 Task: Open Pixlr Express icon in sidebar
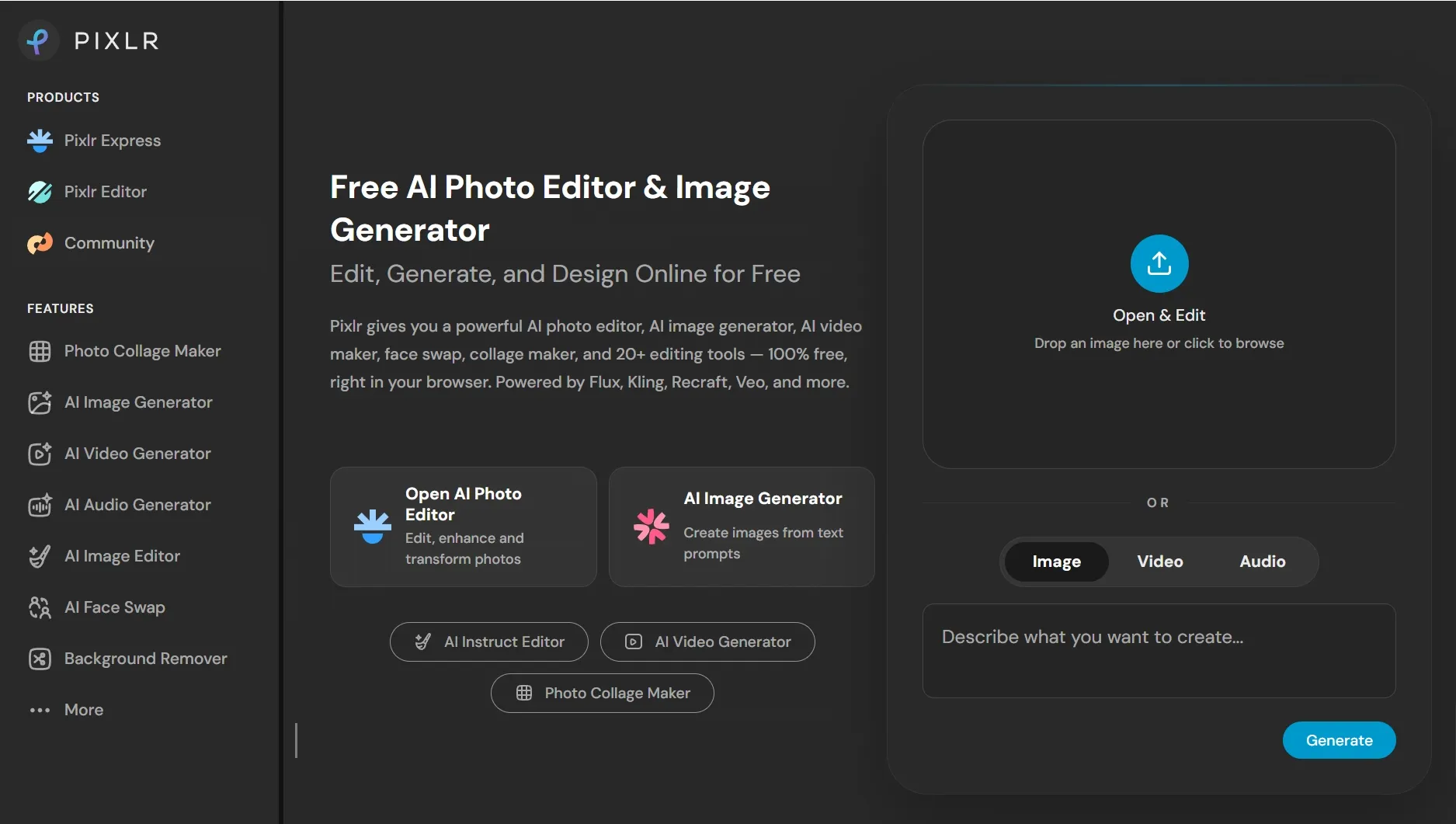point(40,141)
